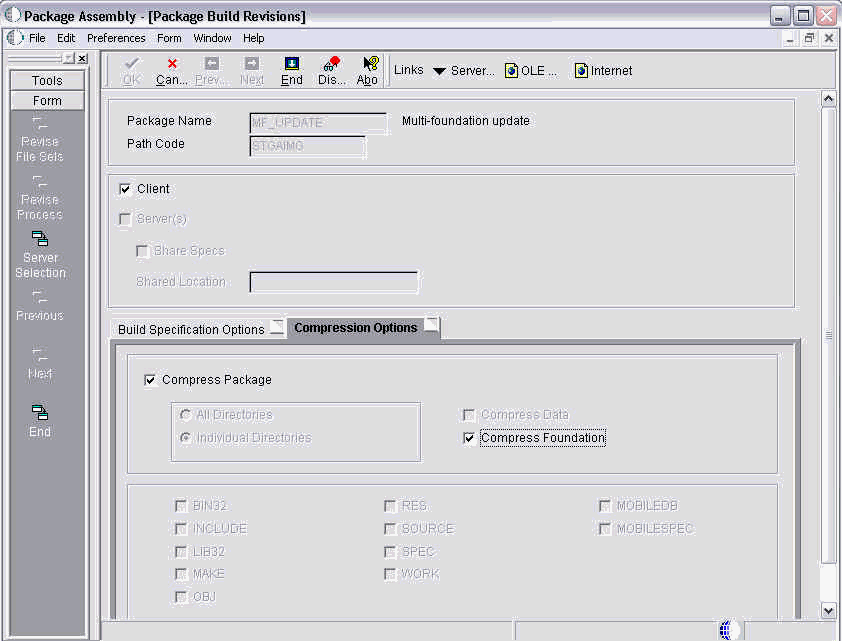
Task: Click Previous in the left sidebar
Action: click(x=40, y=306)
